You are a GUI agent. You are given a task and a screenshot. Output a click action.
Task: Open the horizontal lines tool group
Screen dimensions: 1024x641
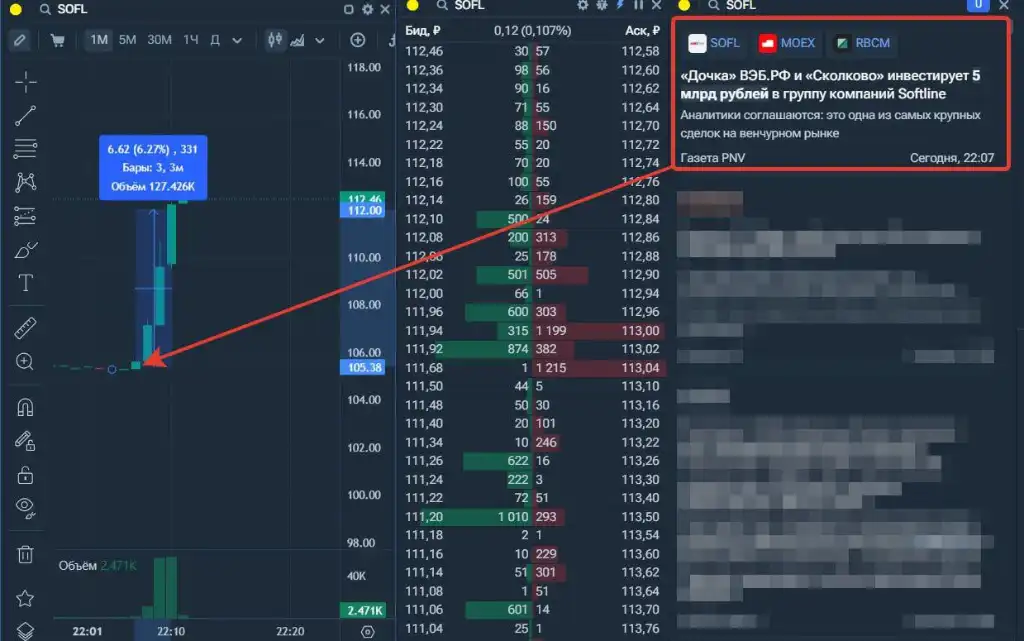(25, 149)
